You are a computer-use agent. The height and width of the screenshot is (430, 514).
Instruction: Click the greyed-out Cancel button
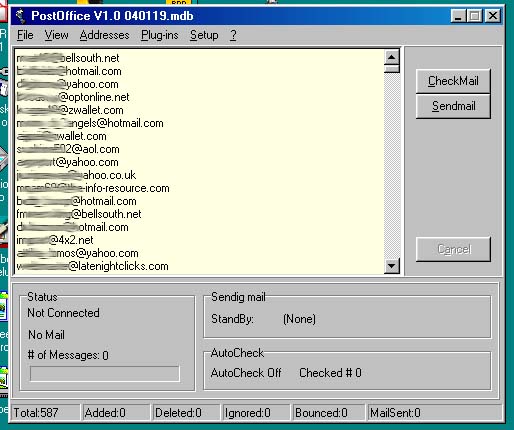tap(453, 249)
